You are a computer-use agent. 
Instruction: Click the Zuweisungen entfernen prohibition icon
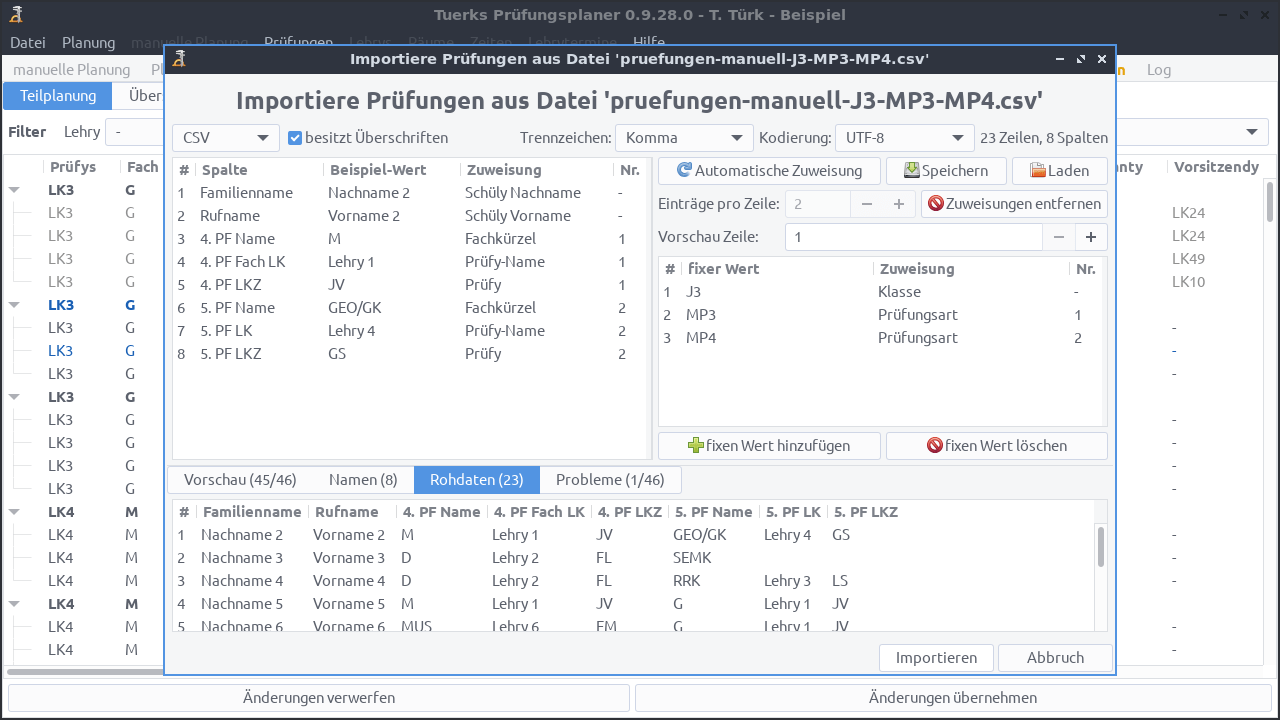click(935, 204)
